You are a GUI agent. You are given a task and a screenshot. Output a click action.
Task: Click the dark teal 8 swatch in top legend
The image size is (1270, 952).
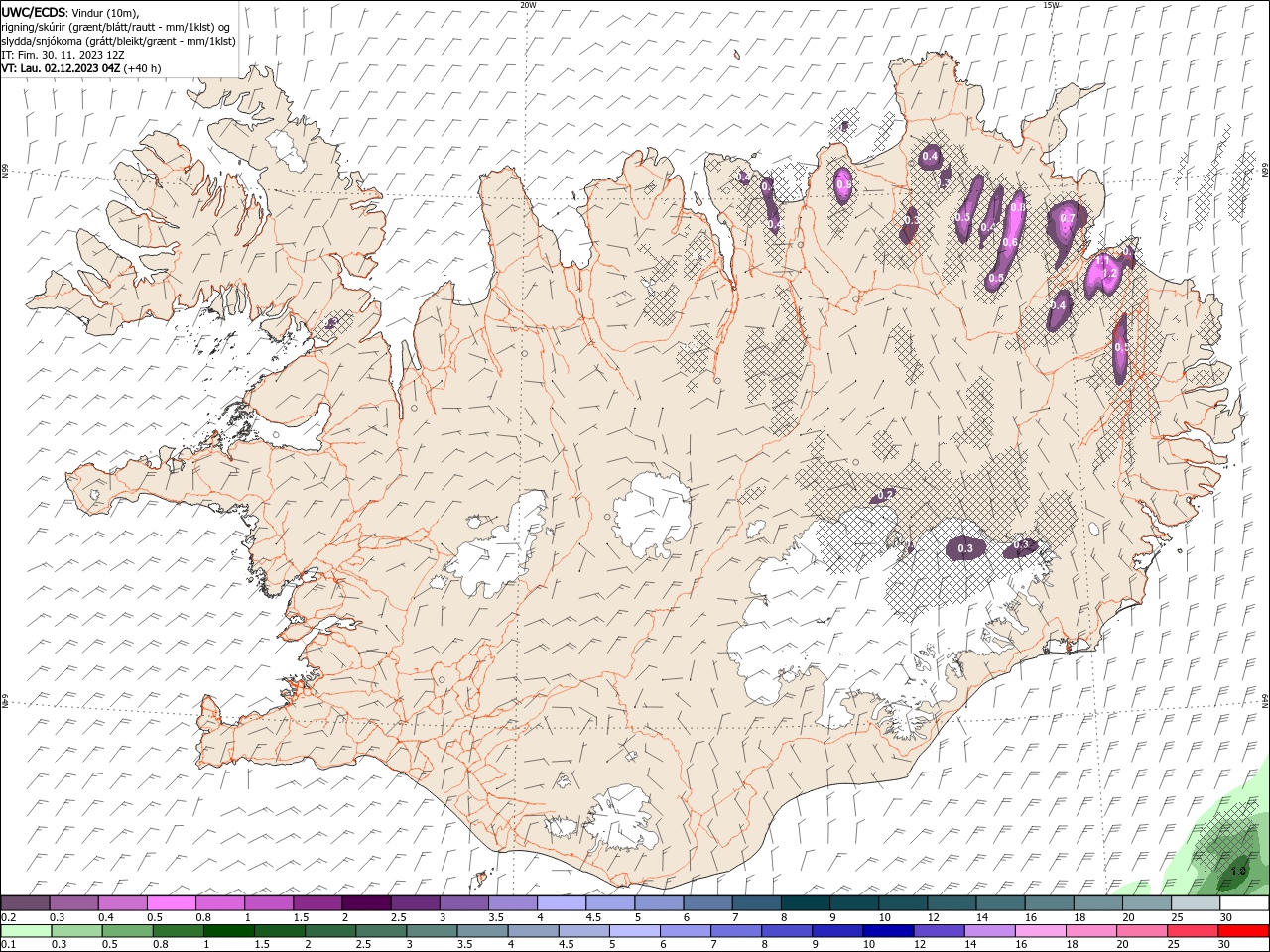pos(806,903)
